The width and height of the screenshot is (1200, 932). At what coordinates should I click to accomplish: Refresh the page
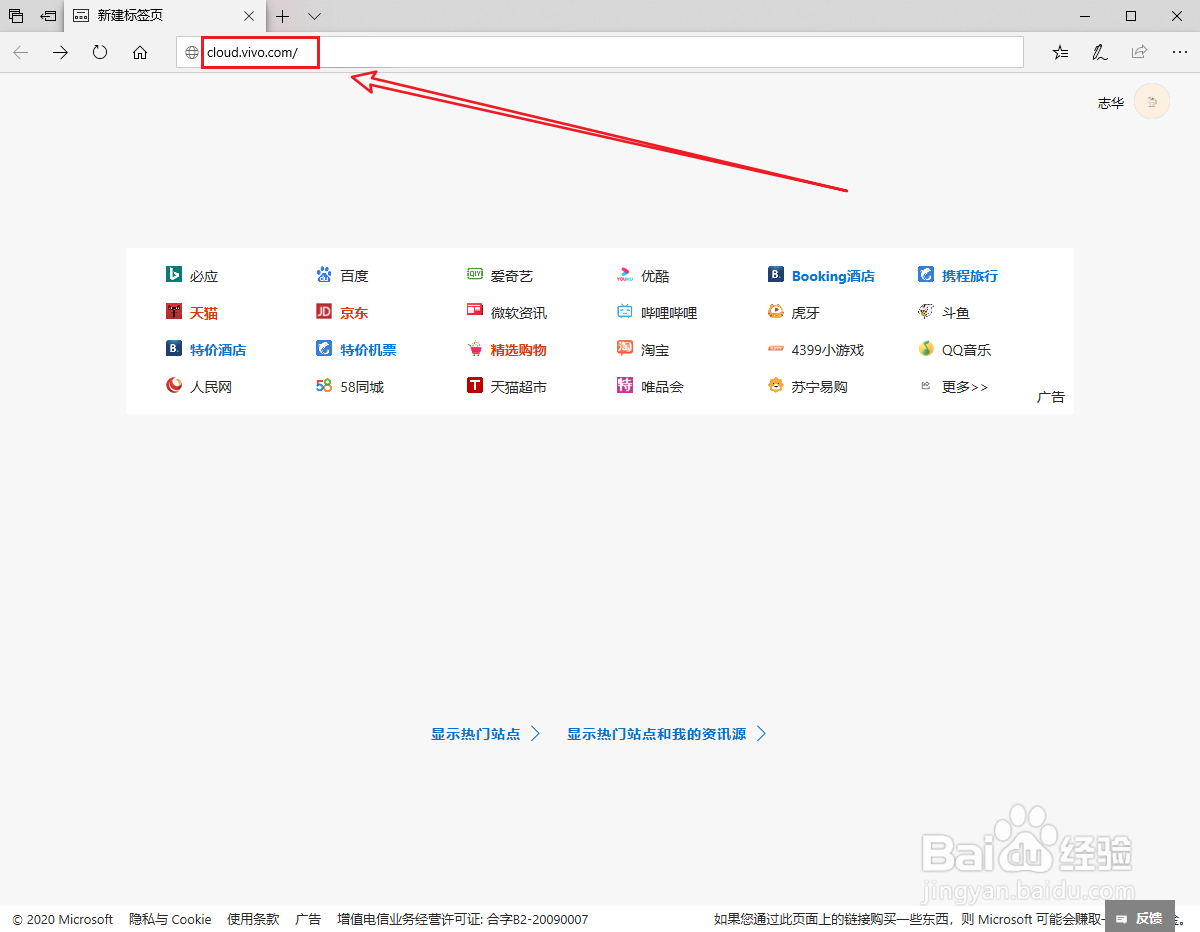click(x=100, y=53)
